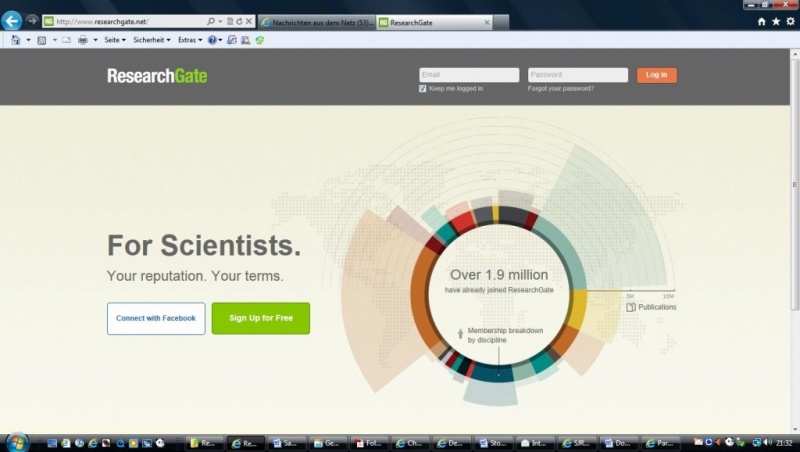Click the red segment of the discipline ring

pyautogui.click(x=463, y=223)
